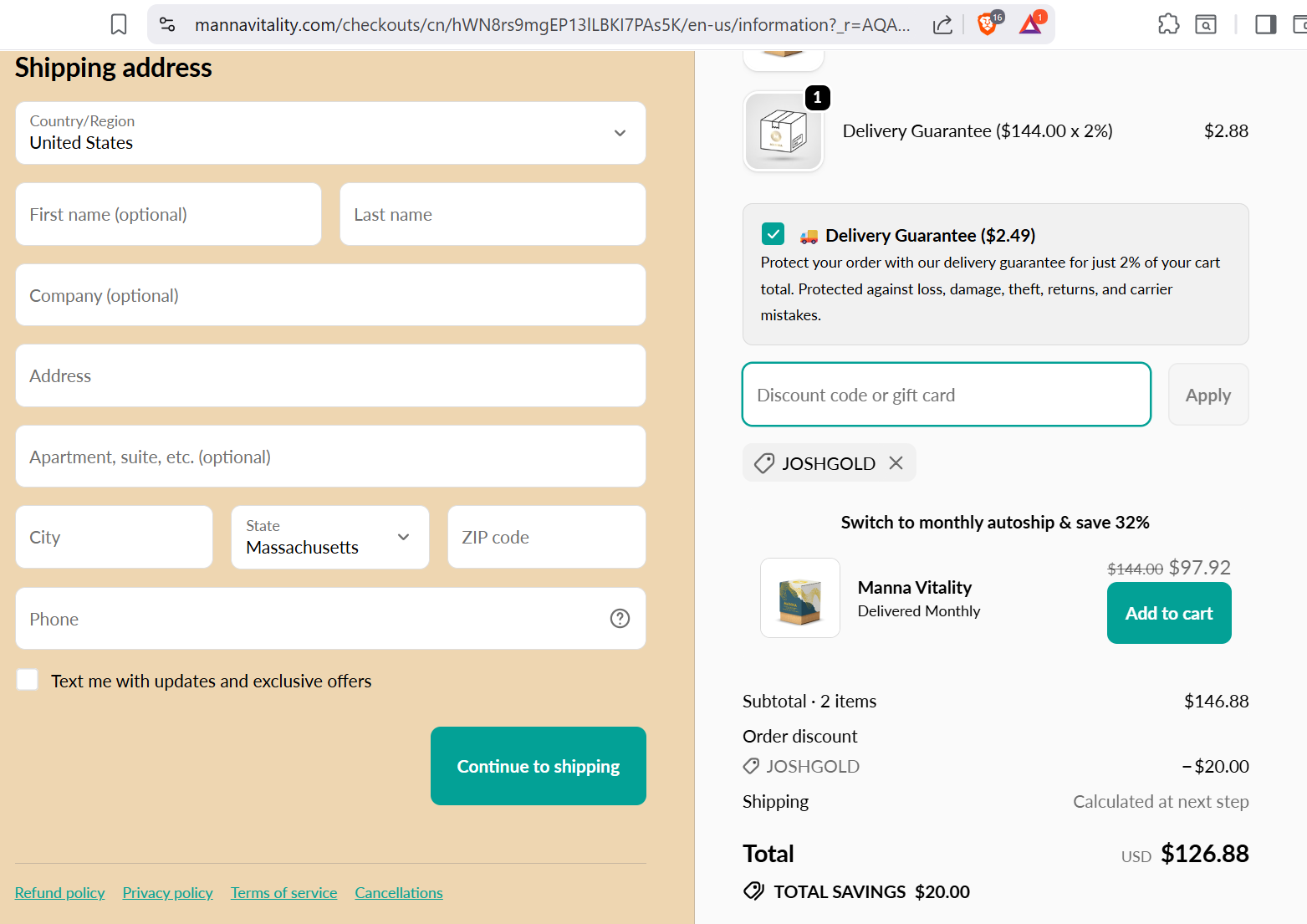Focus the Discount code or gift card field
This screenshot has width=1307, height=924.
(x=947, y=395)
